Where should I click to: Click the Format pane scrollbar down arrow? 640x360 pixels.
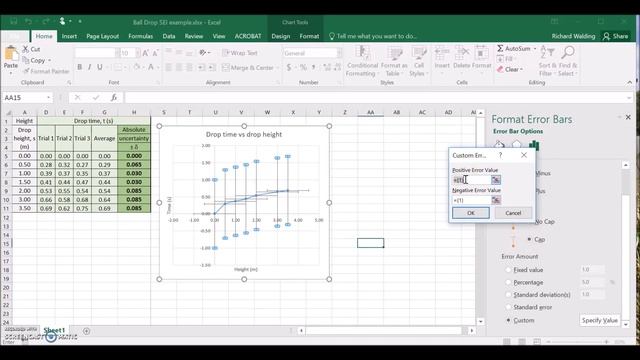coord(626,324)
